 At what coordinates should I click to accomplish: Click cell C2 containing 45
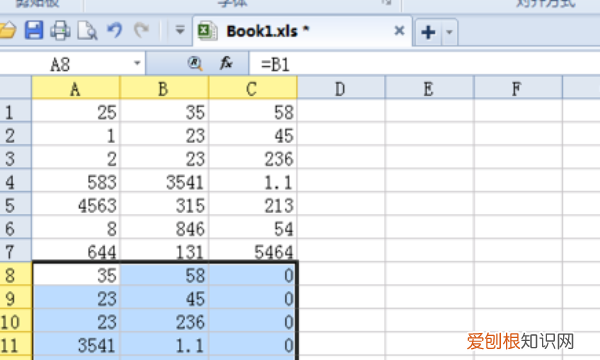(253, 134)
